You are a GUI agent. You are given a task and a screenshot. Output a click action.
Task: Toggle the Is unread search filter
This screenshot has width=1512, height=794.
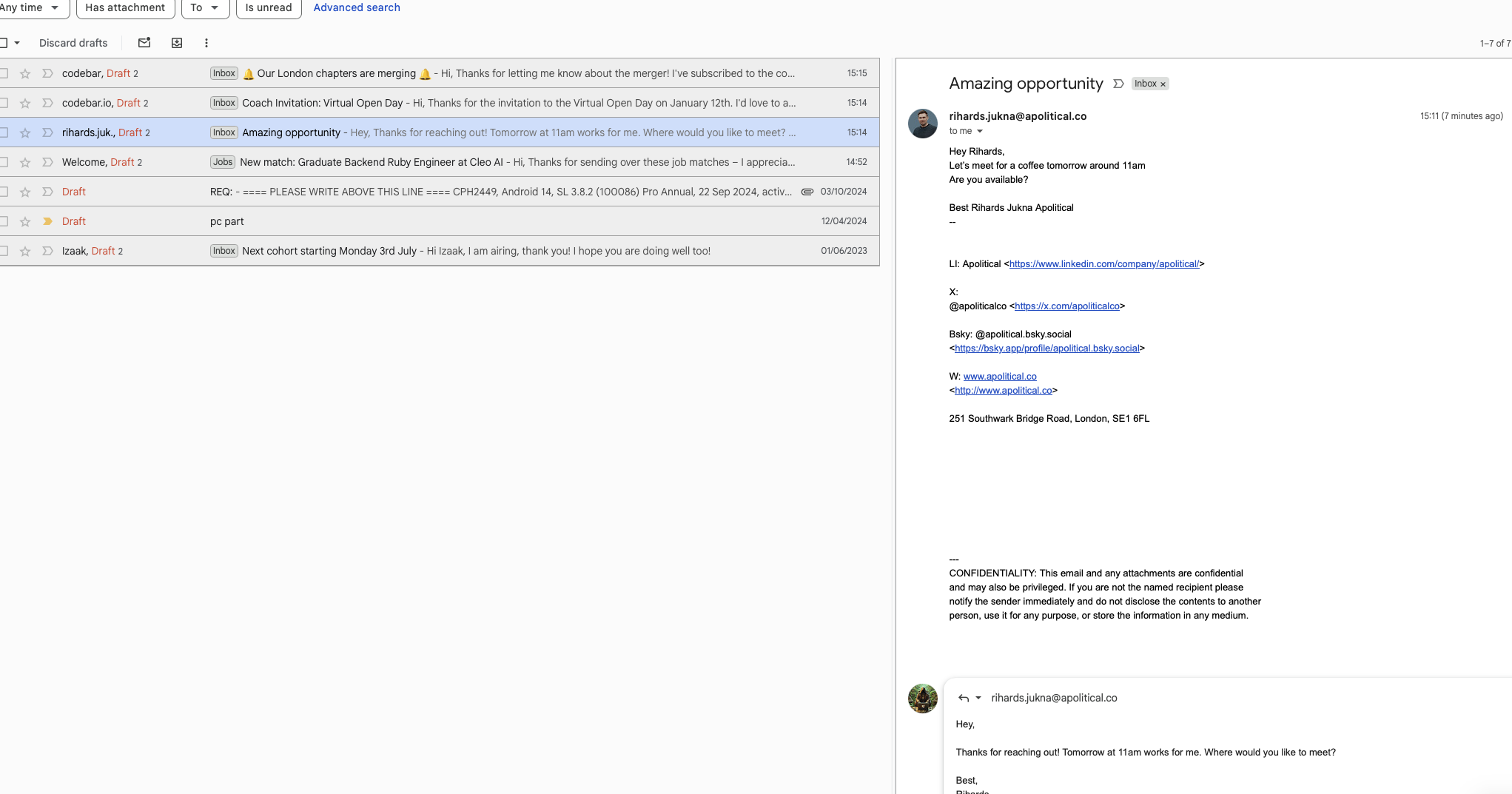(x=268, y=8)
